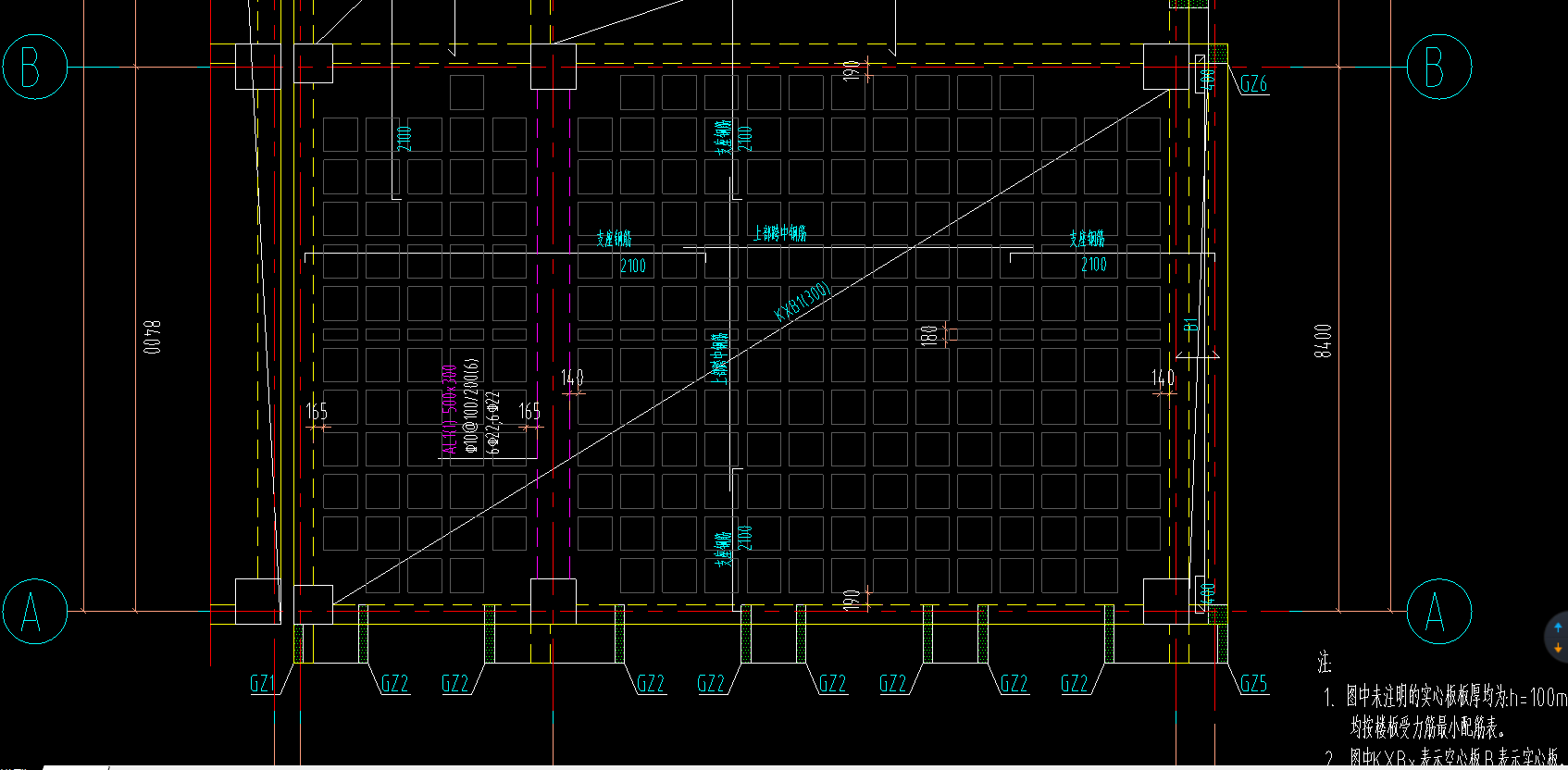Select horizontal 上部跨中钢筋 label
This screenshot has width=1568, height=770.
pyautogui.click(x=780, y=233)
